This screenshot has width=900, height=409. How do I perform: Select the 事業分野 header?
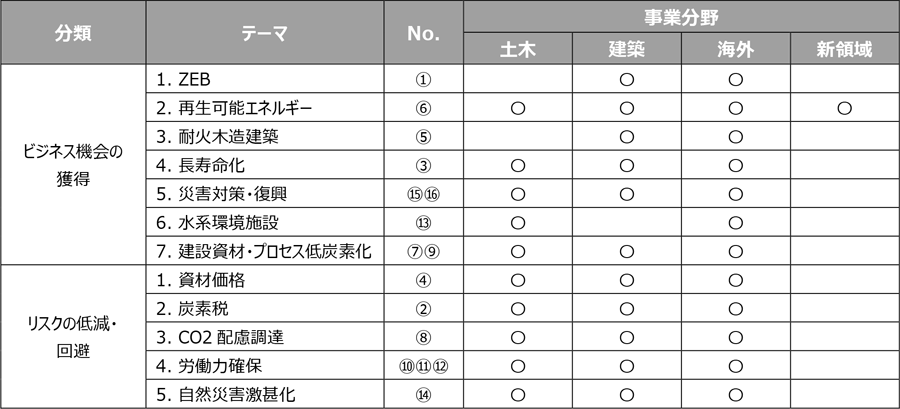click(x=681, y=17)
